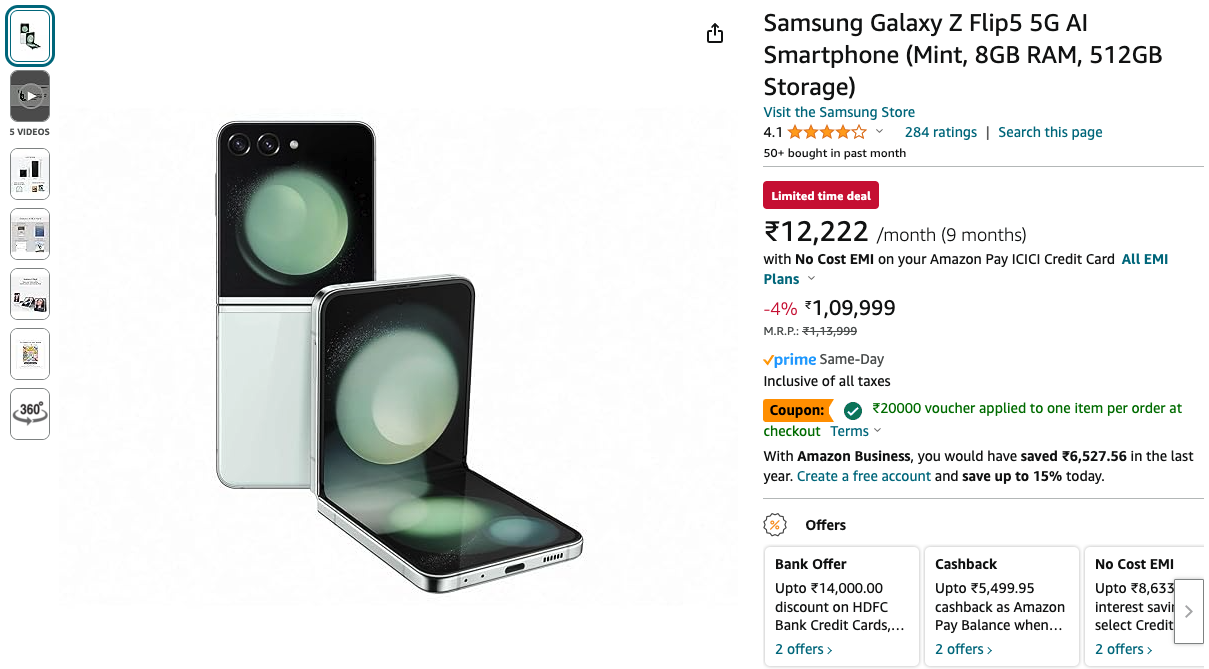Play the product videos thumbnail
This screenshot has width=1209, height=669.
30,96
